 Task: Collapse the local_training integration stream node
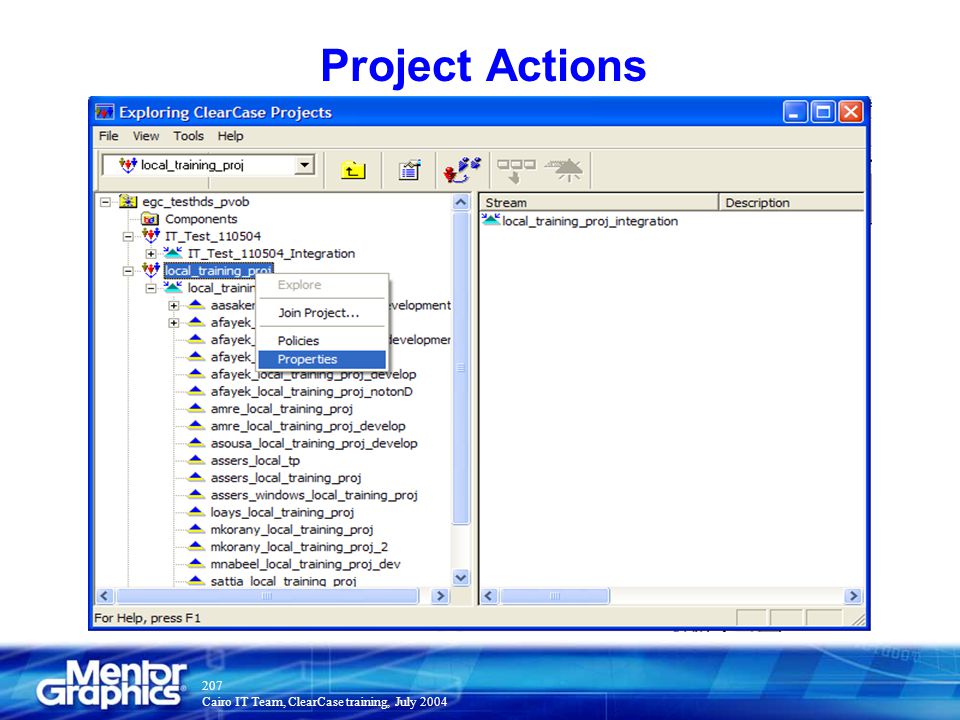[x=151, y=288]
